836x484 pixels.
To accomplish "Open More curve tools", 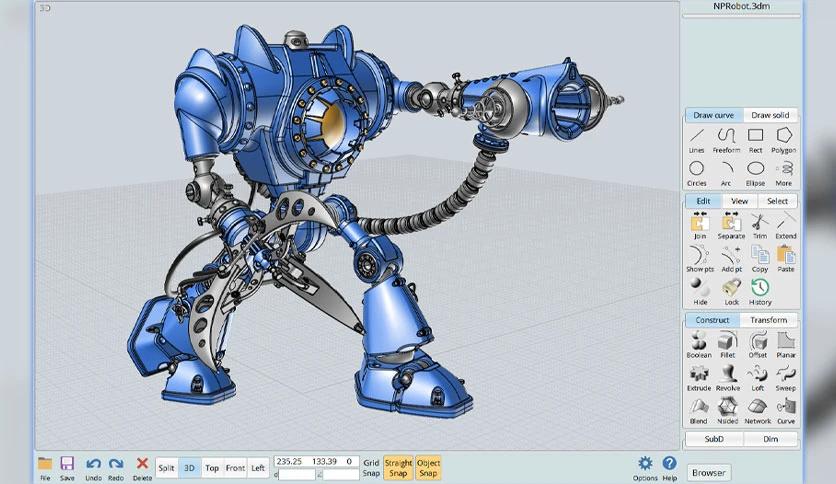I will tap(784, 174).
